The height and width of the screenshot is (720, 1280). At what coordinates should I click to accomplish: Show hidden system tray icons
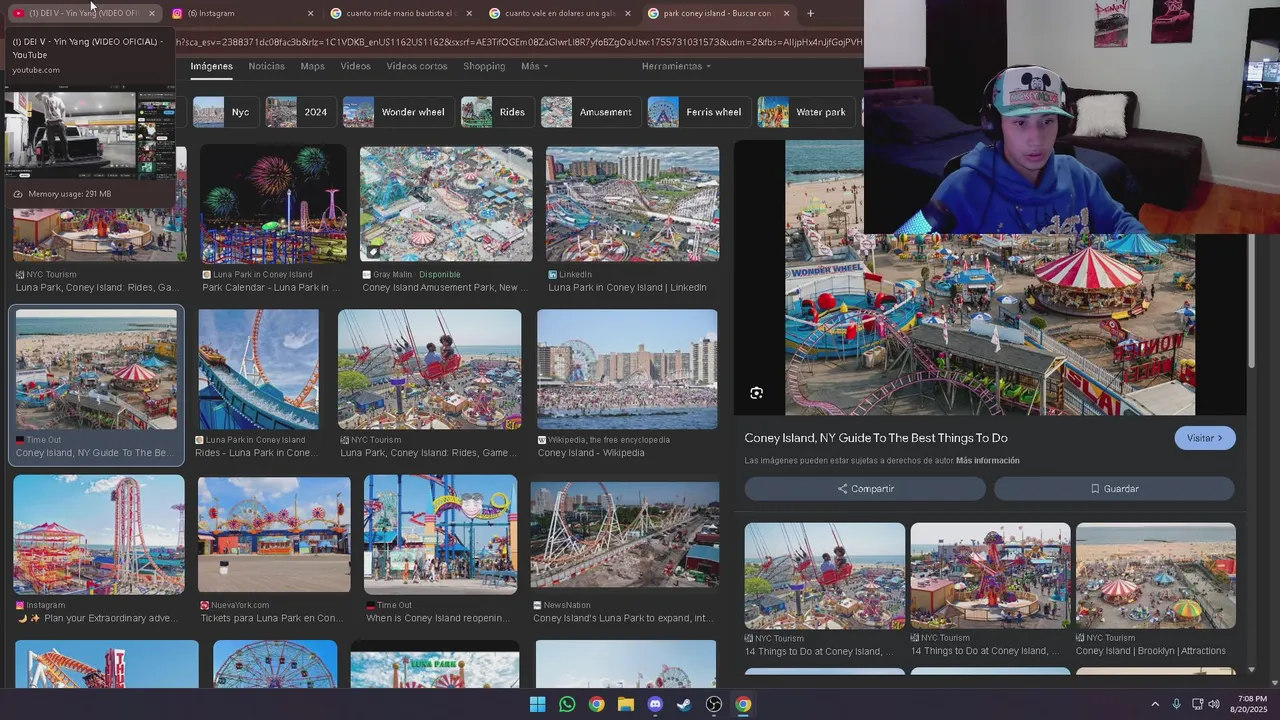(1155, 704)
